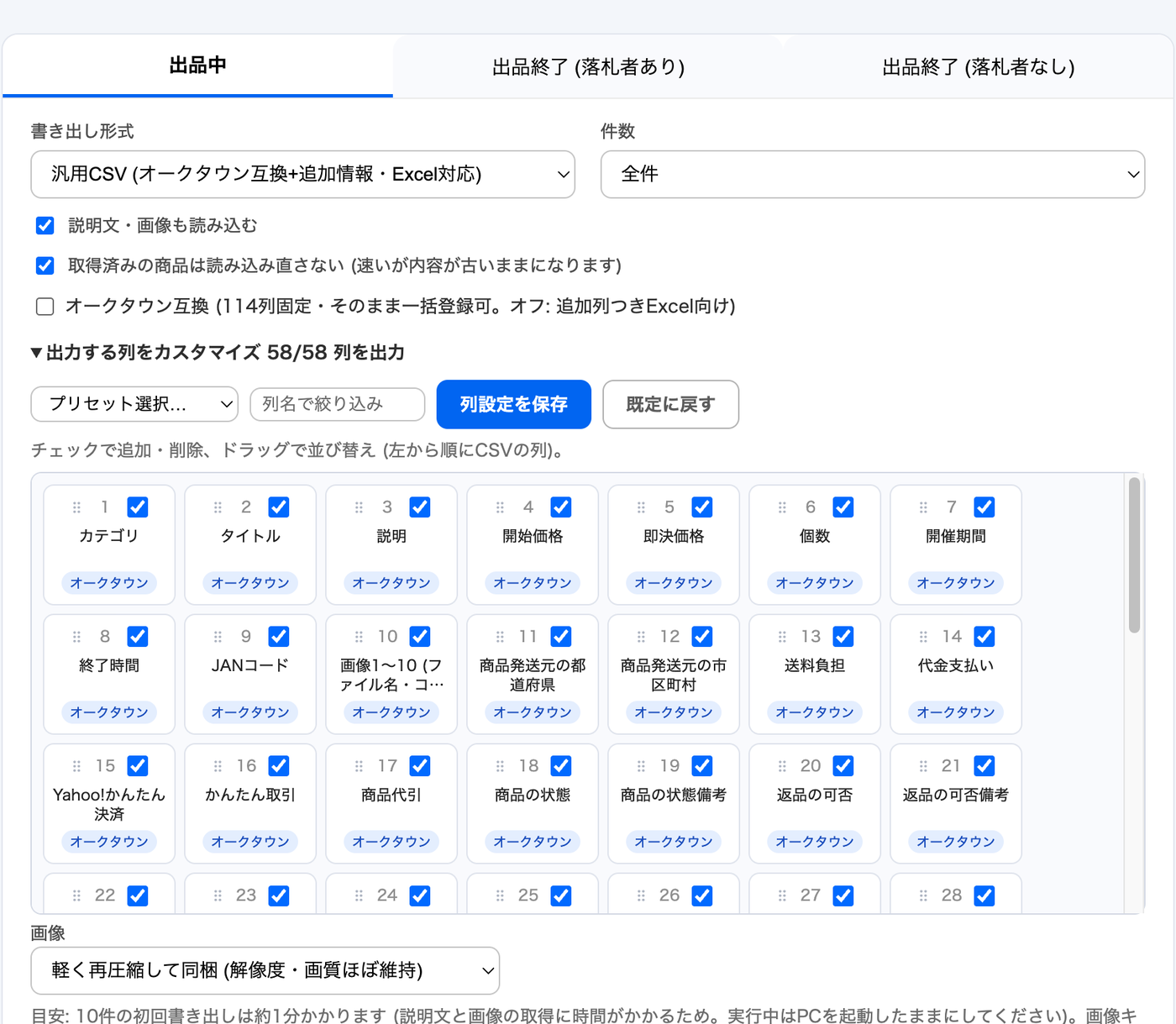Viewport: 1176px width, 1024px height.
Task: Click オークタウン tag on 返品の可否備考 card
Action: click(x=956, y=842)
